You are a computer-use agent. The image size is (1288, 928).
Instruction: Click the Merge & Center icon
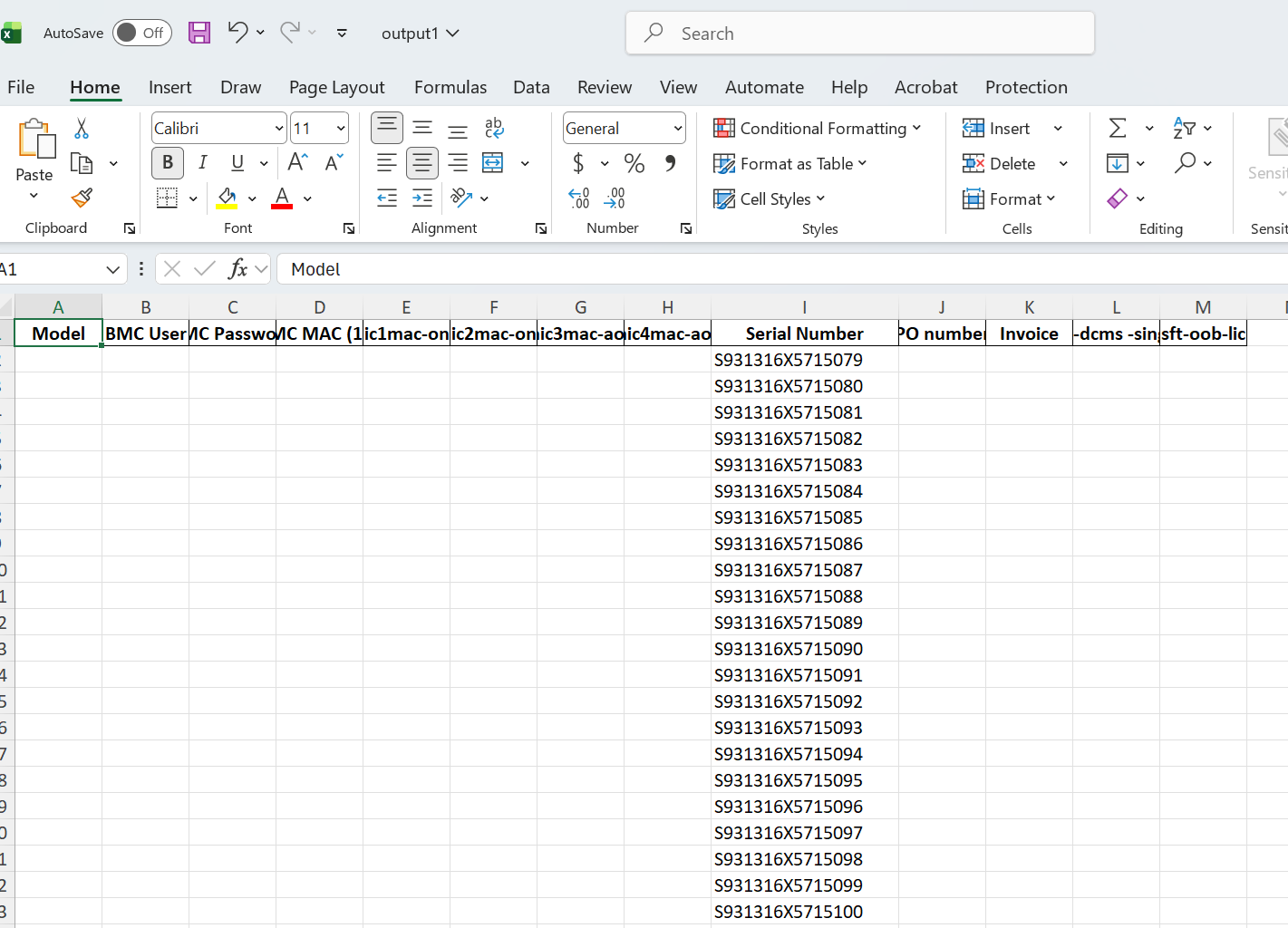click(493, 163)
